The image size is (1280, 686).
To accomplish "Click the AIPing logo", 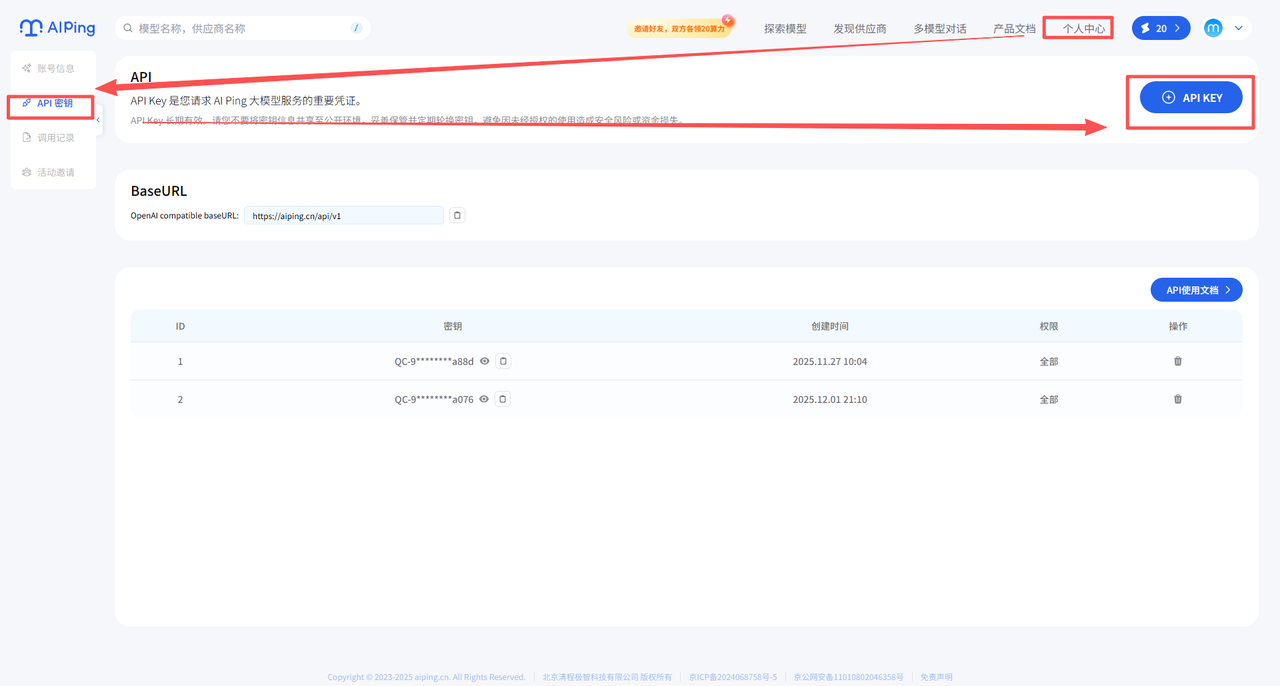I will click(x=57, y=28).
